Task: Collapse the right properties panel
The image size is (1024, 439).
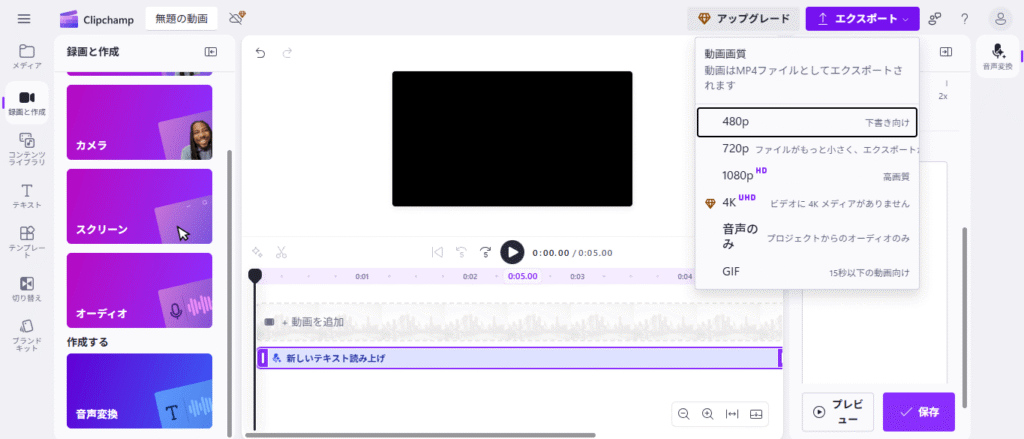Action: point(946,52)
